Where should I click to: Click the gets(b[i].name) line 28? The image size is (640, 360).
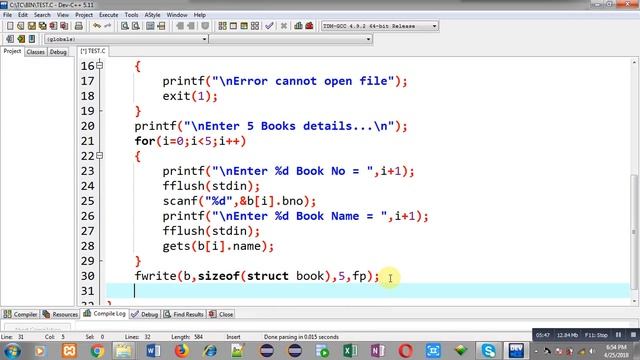click(x=218, y=246)
